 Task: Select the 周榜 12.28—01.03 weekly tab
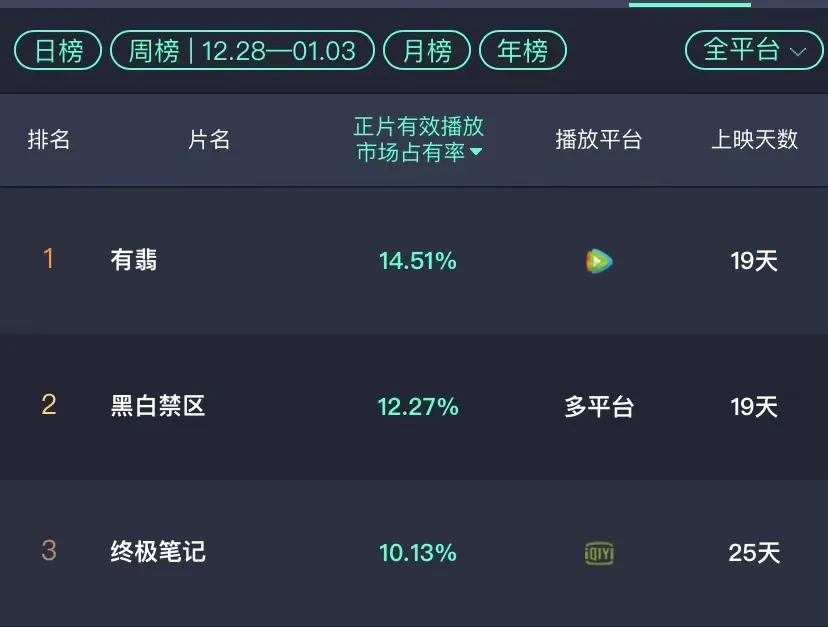click(x=242, y=50)
